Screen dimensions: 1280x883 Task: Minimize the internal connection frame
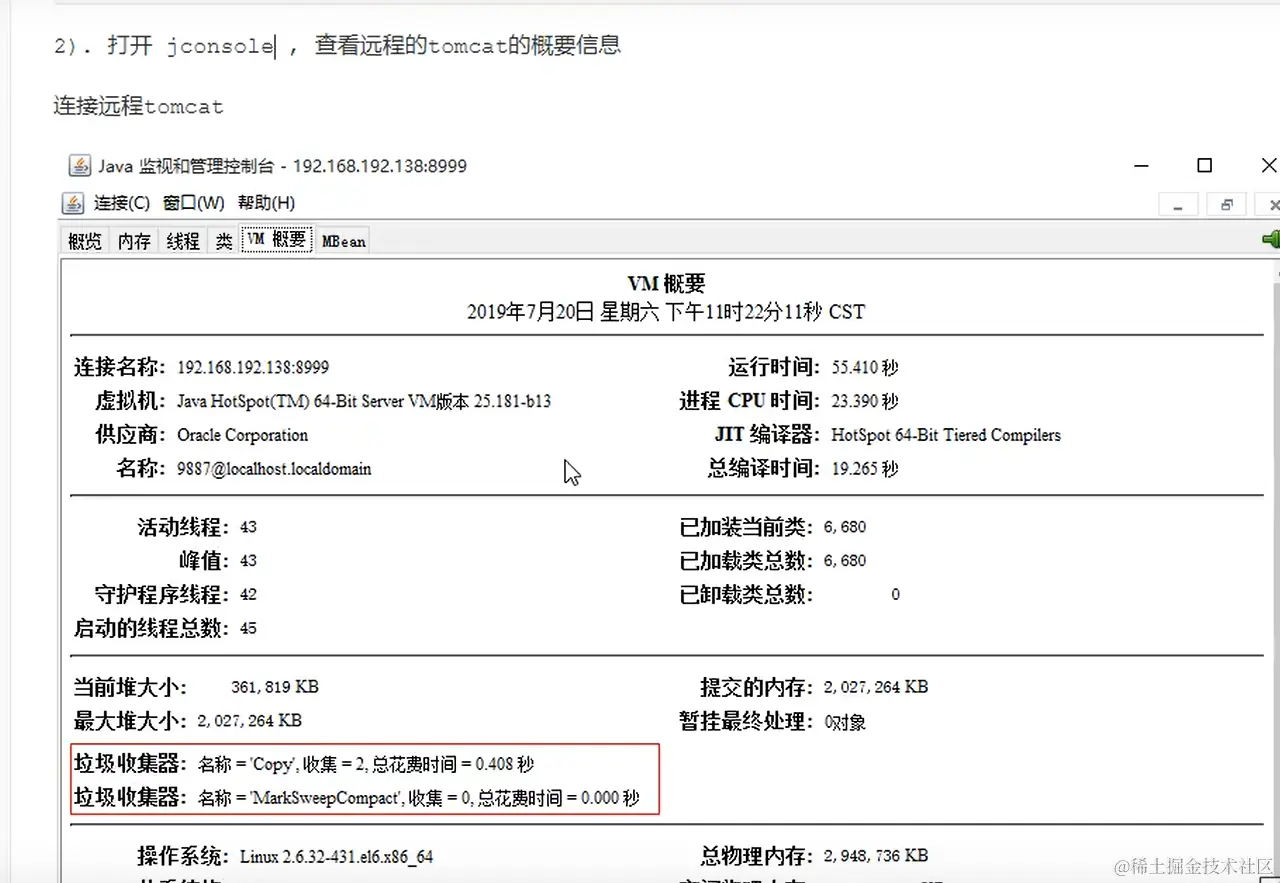(1178, 204)
